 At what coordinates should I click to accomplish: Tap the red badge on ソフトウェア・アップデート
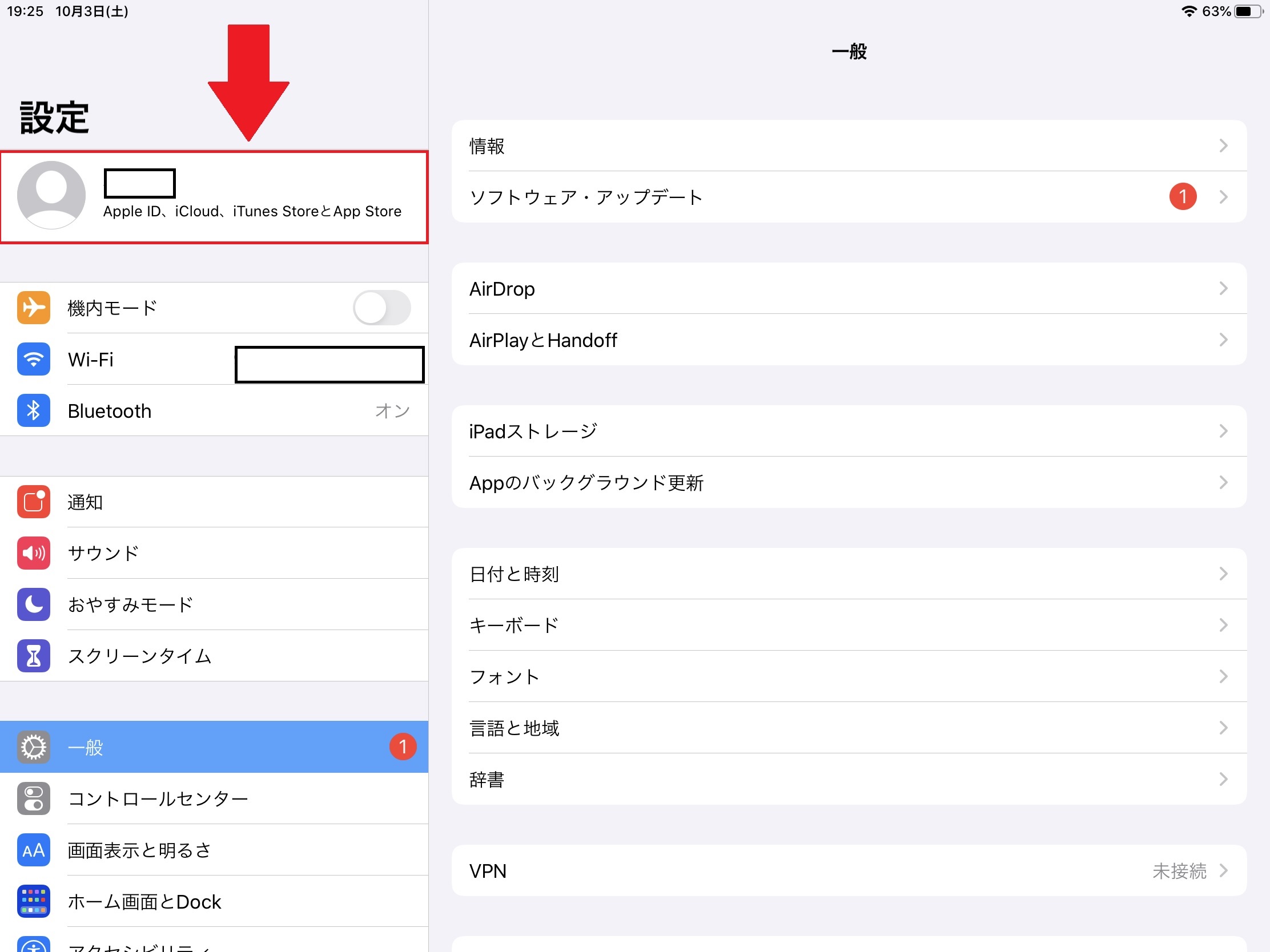point(1183,197)
